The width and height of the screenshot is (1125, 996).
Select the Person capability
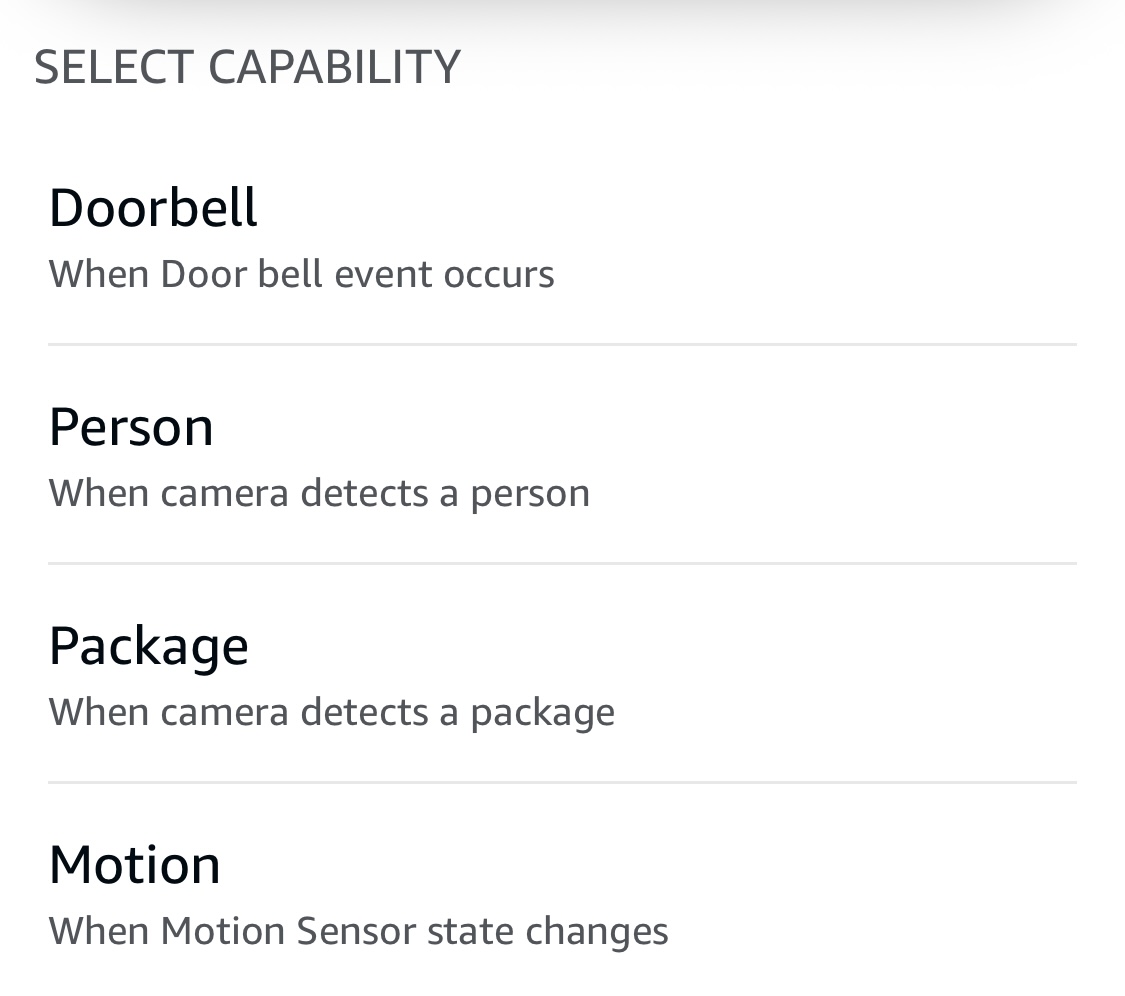(x=560, y=456)
